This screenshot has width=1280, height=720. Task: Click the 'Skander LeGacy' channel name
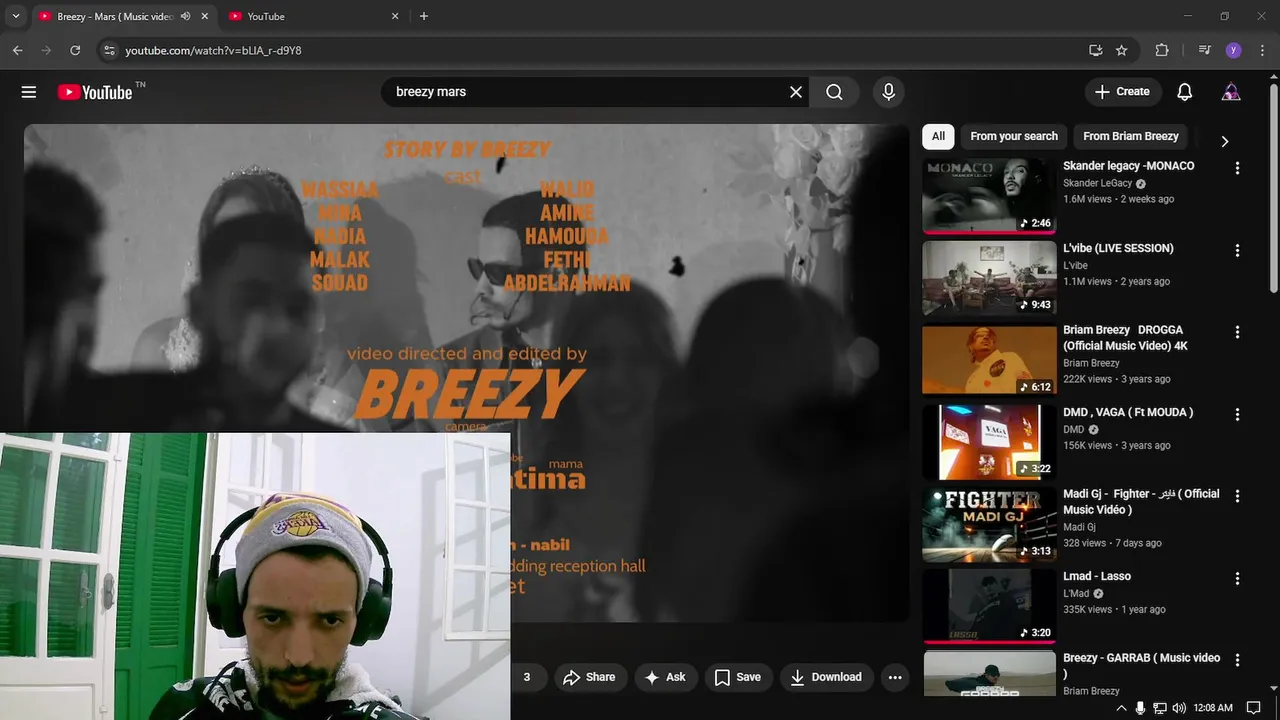pyautogui.click(x=1097, y=183)
